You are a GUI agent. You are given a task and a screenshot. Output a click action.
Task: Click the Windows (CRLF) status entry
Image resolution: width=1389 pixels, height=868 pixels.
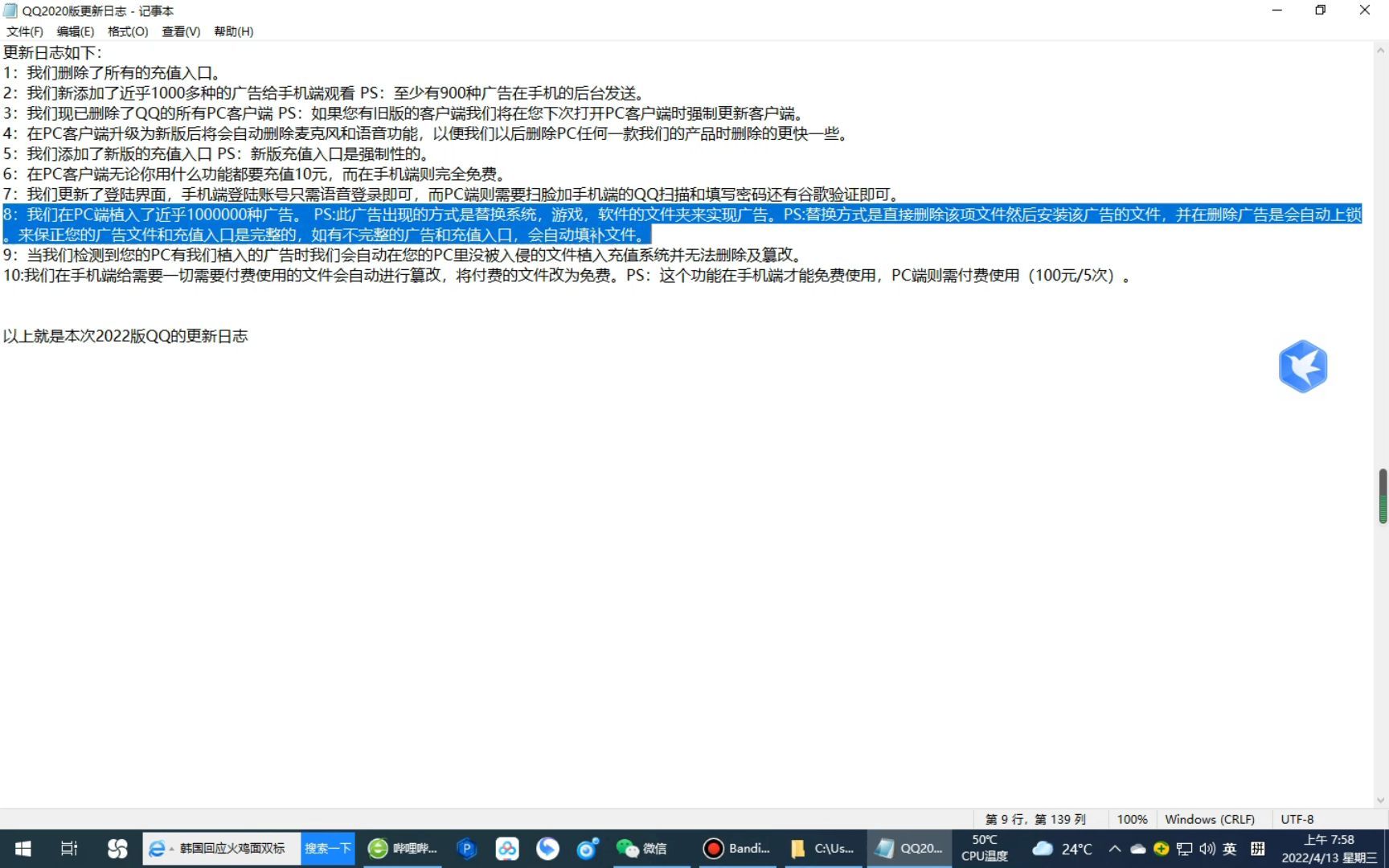point(1210,819)
